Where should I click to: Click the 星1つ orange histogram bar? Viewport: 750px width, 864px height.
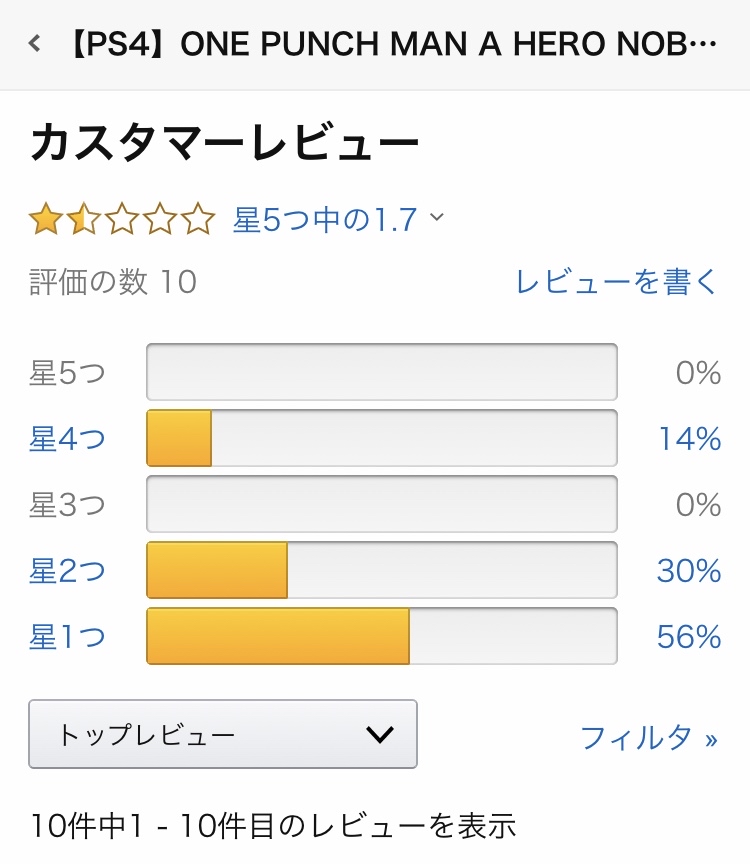(x=278, y=636)
